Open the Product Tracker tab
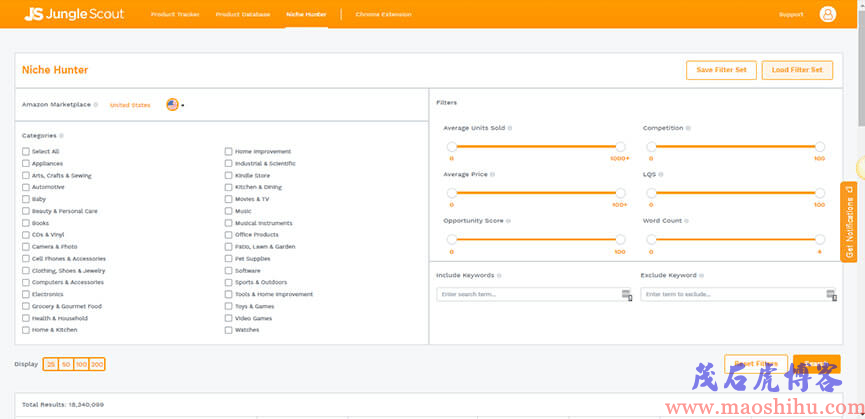The image size is (865, 419). (175, 14)
